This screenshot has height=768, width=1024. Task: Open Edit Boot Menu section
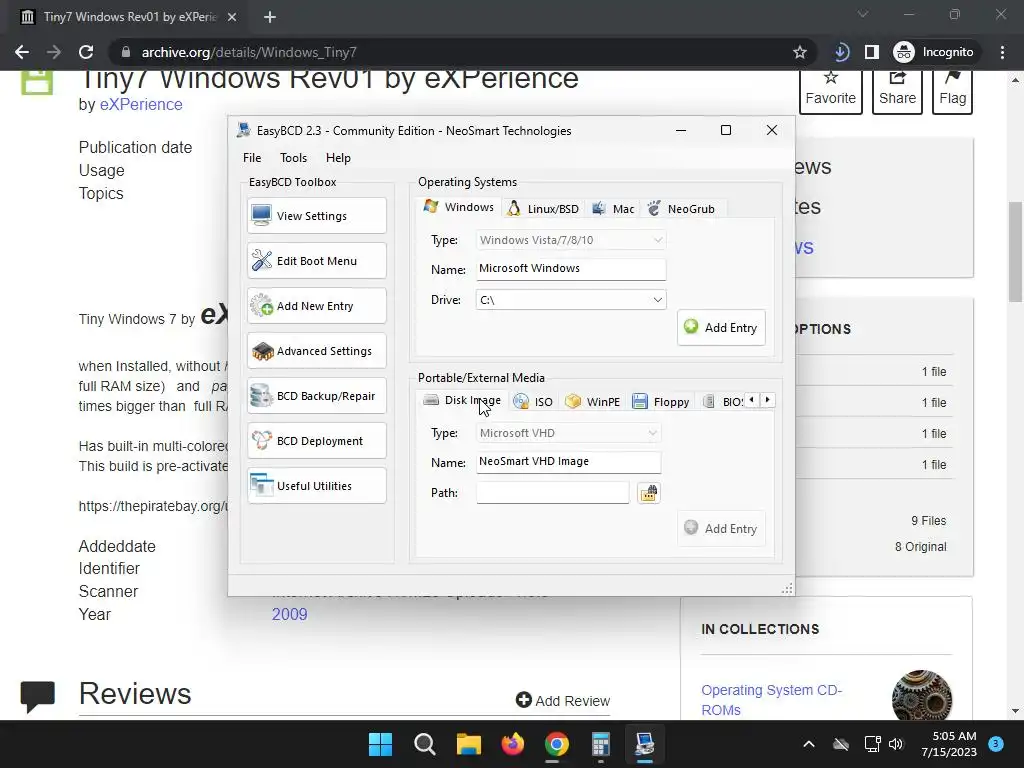point(317,261)
